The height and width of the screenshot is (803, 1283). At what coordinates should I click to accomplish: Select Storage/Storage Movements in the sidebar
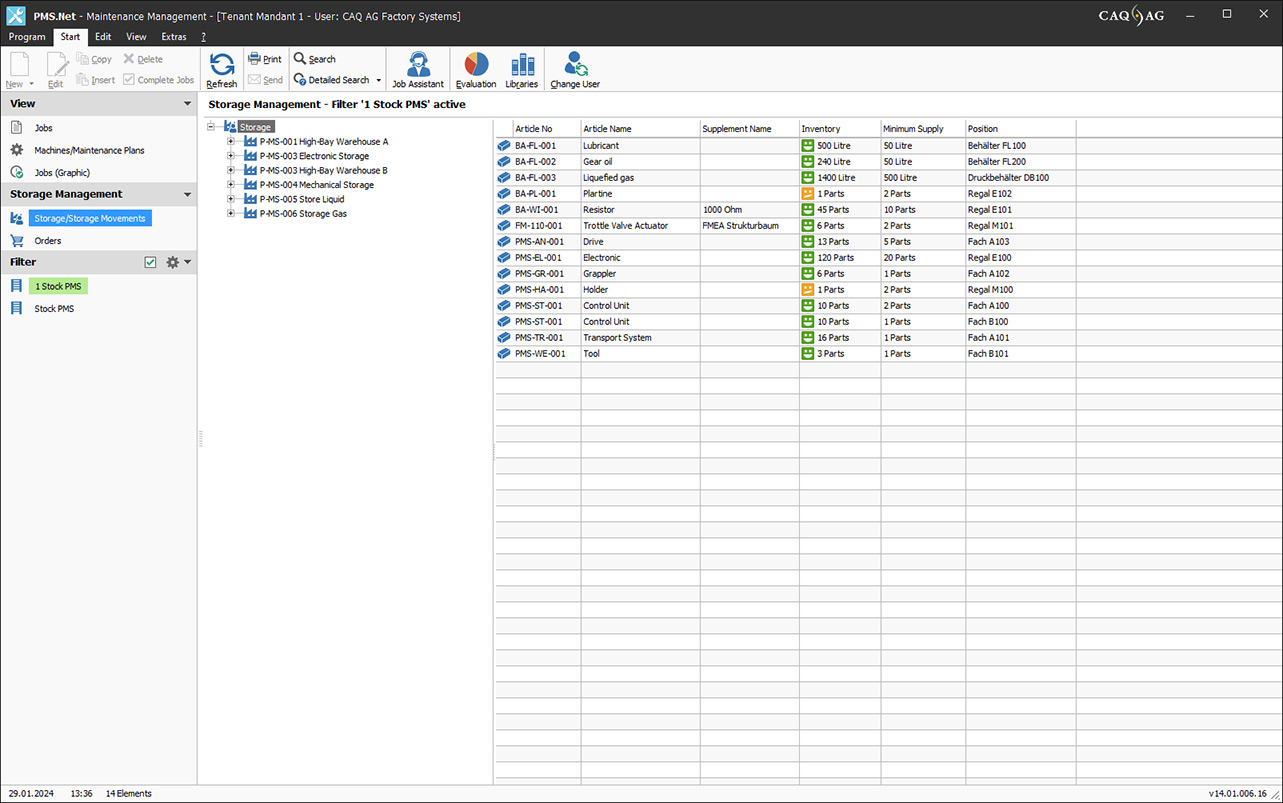coord(90,218)
